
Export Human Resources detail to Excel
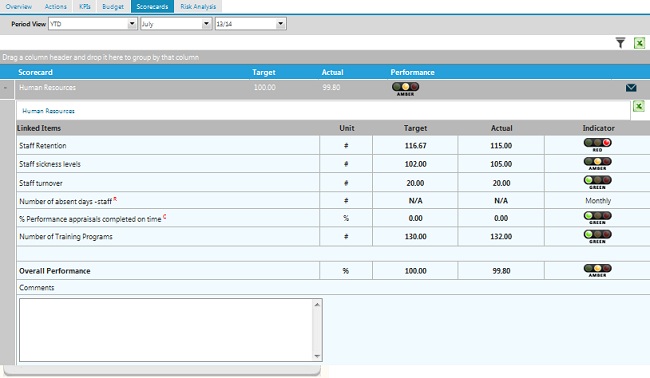coord(639,106)
